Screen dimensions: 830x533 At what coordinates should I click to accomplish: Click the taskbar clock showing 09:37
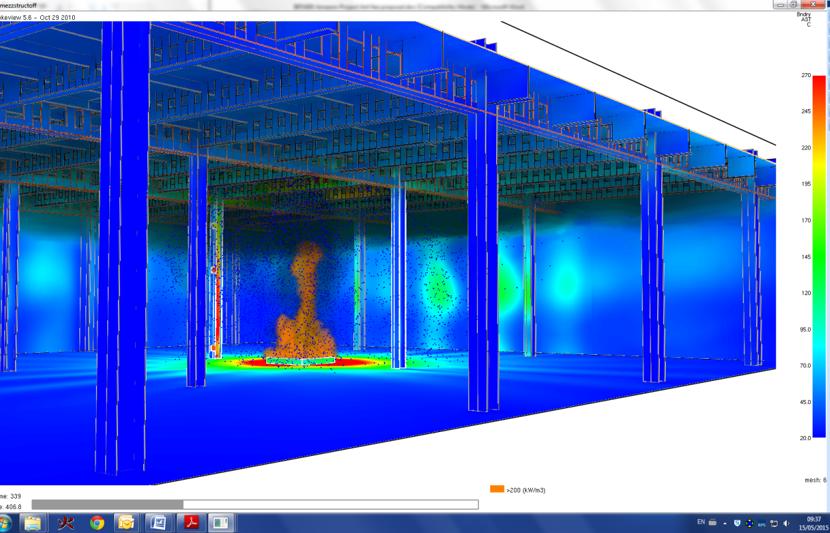point(815,523)
